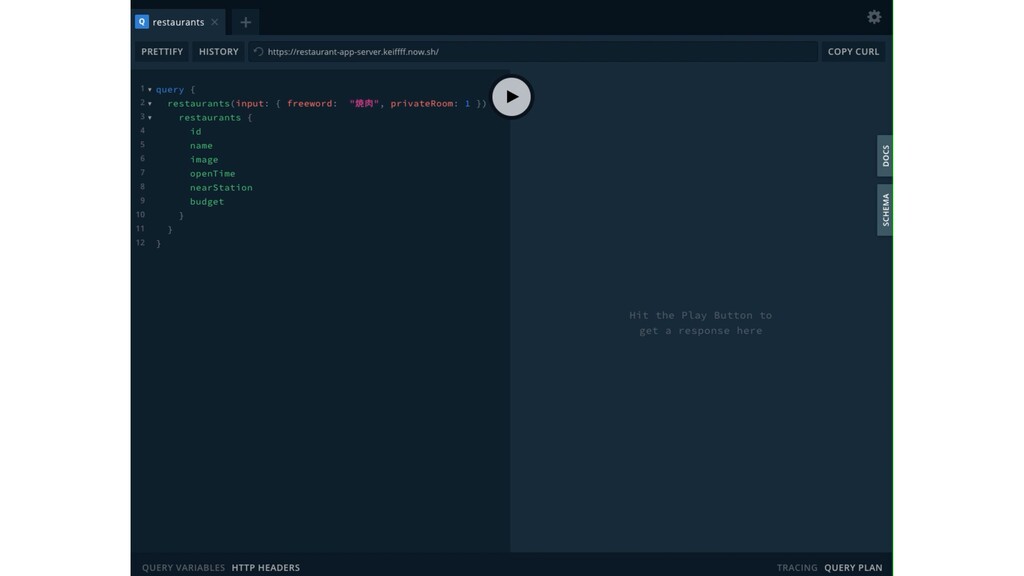Open the settings gear icon
This screenshot has width=1024, height=576.
(x=874, y=17)
